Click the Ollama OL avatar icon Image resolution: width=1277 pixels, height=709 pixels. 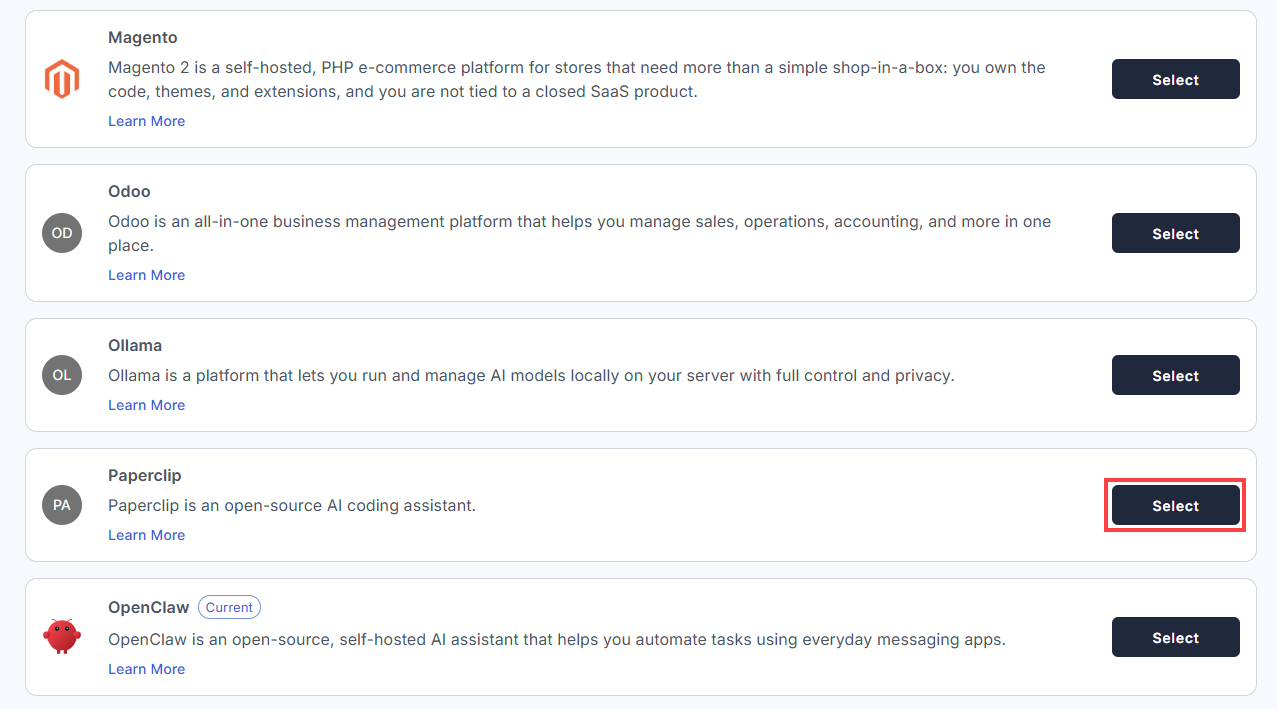61,375
